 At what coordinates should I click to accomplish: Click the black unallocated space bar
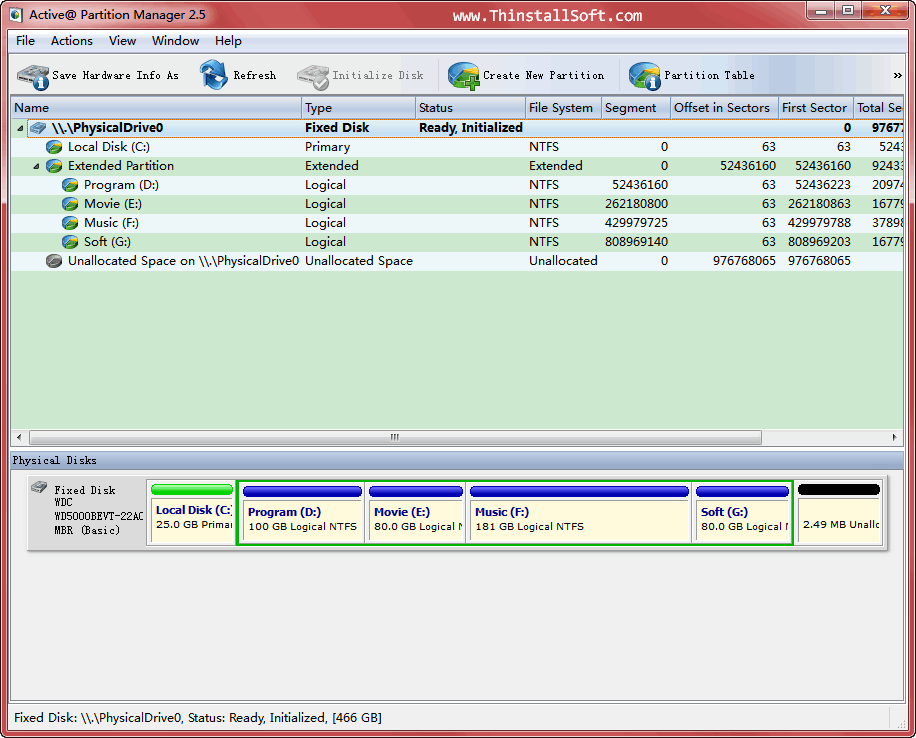click(x=839, y=490)
